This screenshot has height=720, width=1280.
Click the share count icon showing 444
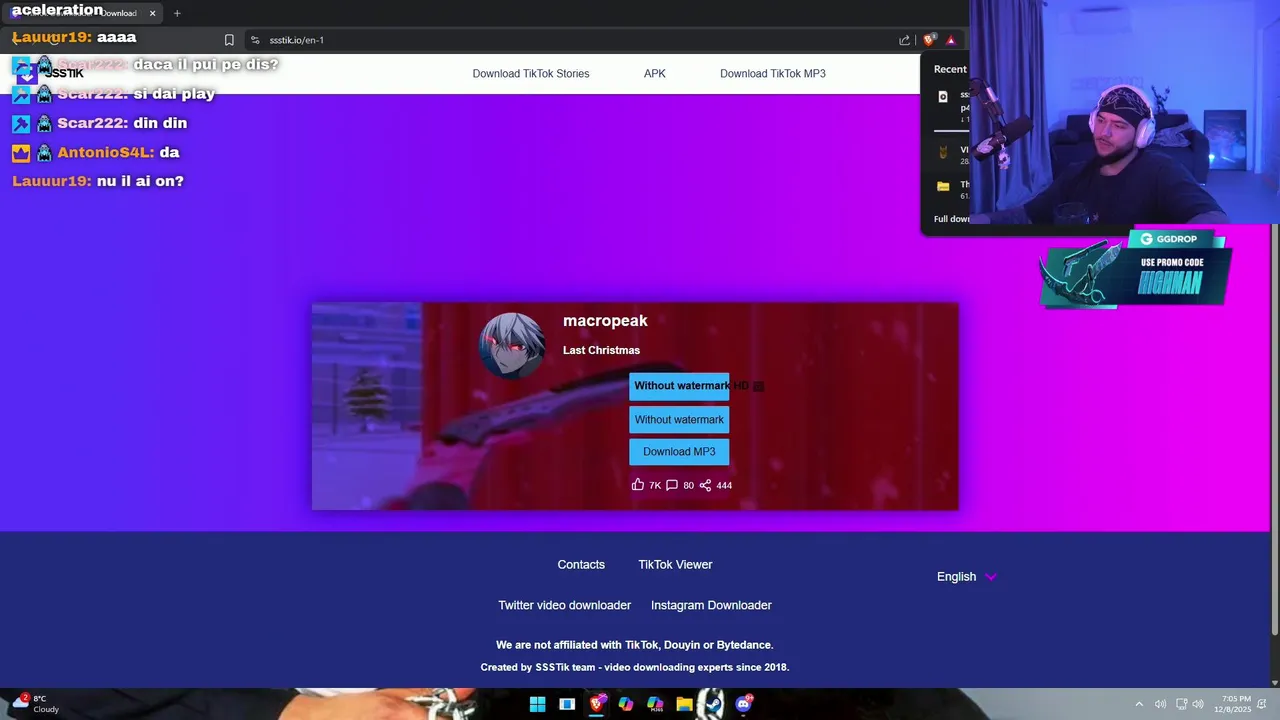click(705, 485)
